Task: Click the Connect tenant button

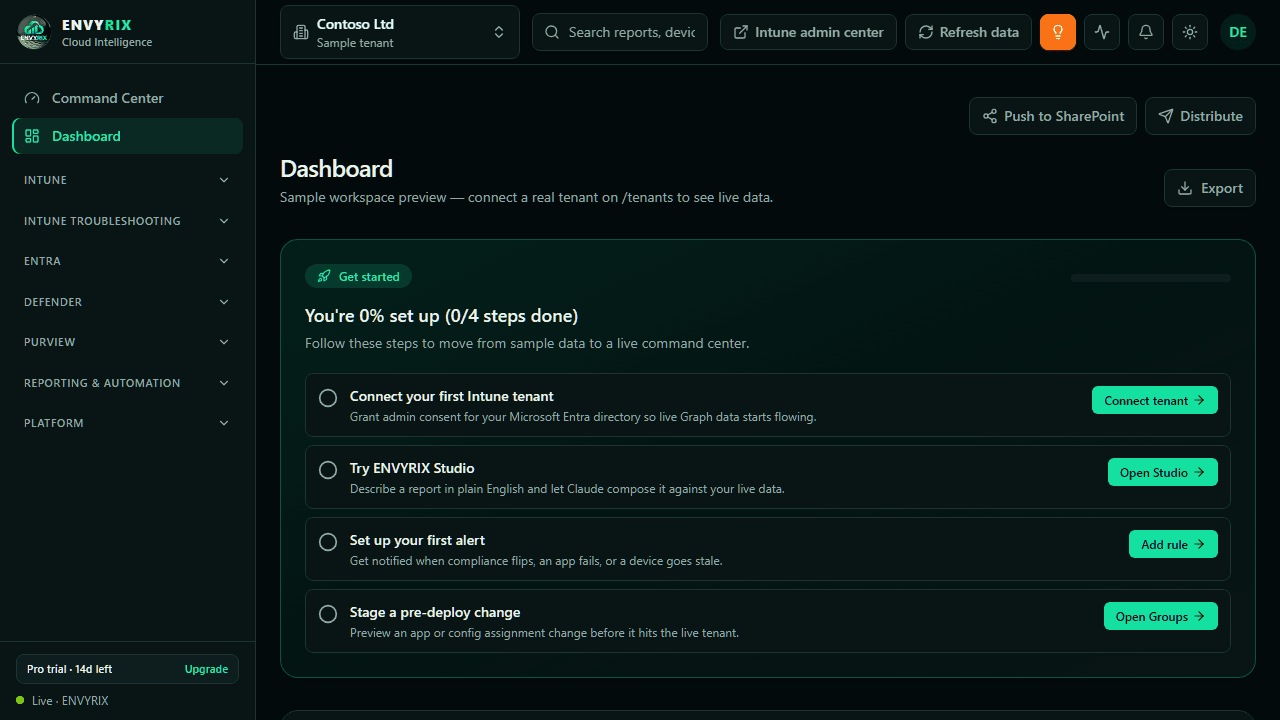Action: tap(1155, 400)
